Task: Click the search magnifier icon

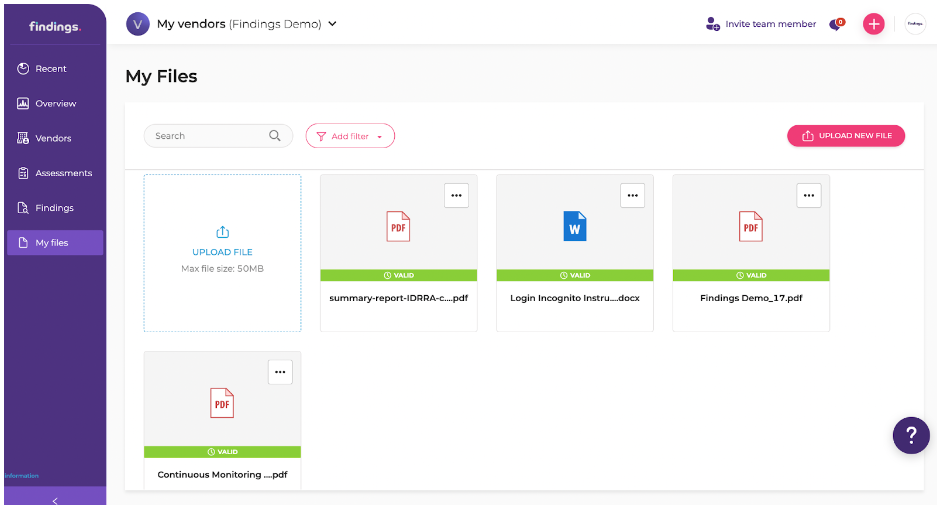Action: [275, 136]
